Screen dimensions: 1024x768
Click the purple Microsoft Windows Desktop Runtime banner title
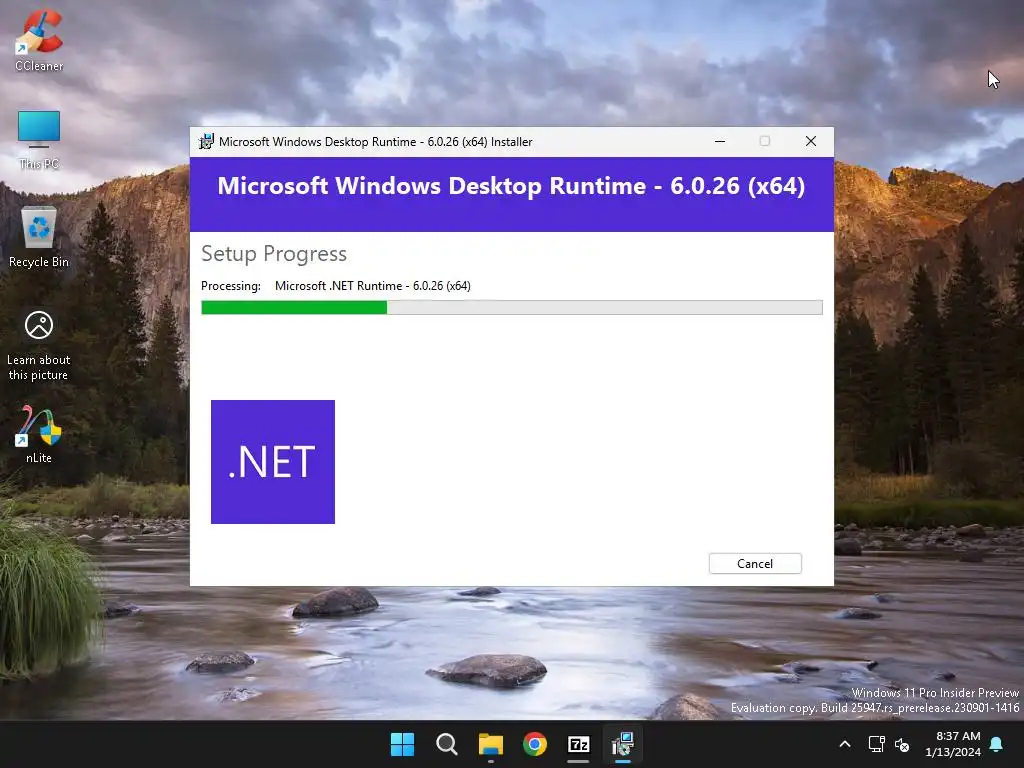click(x=511, y=186)
